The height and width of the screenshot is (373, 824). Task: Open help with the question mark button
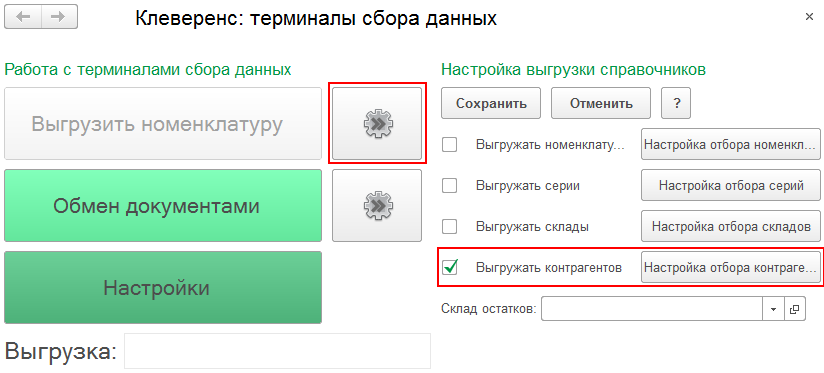click(x=676, y=103)
